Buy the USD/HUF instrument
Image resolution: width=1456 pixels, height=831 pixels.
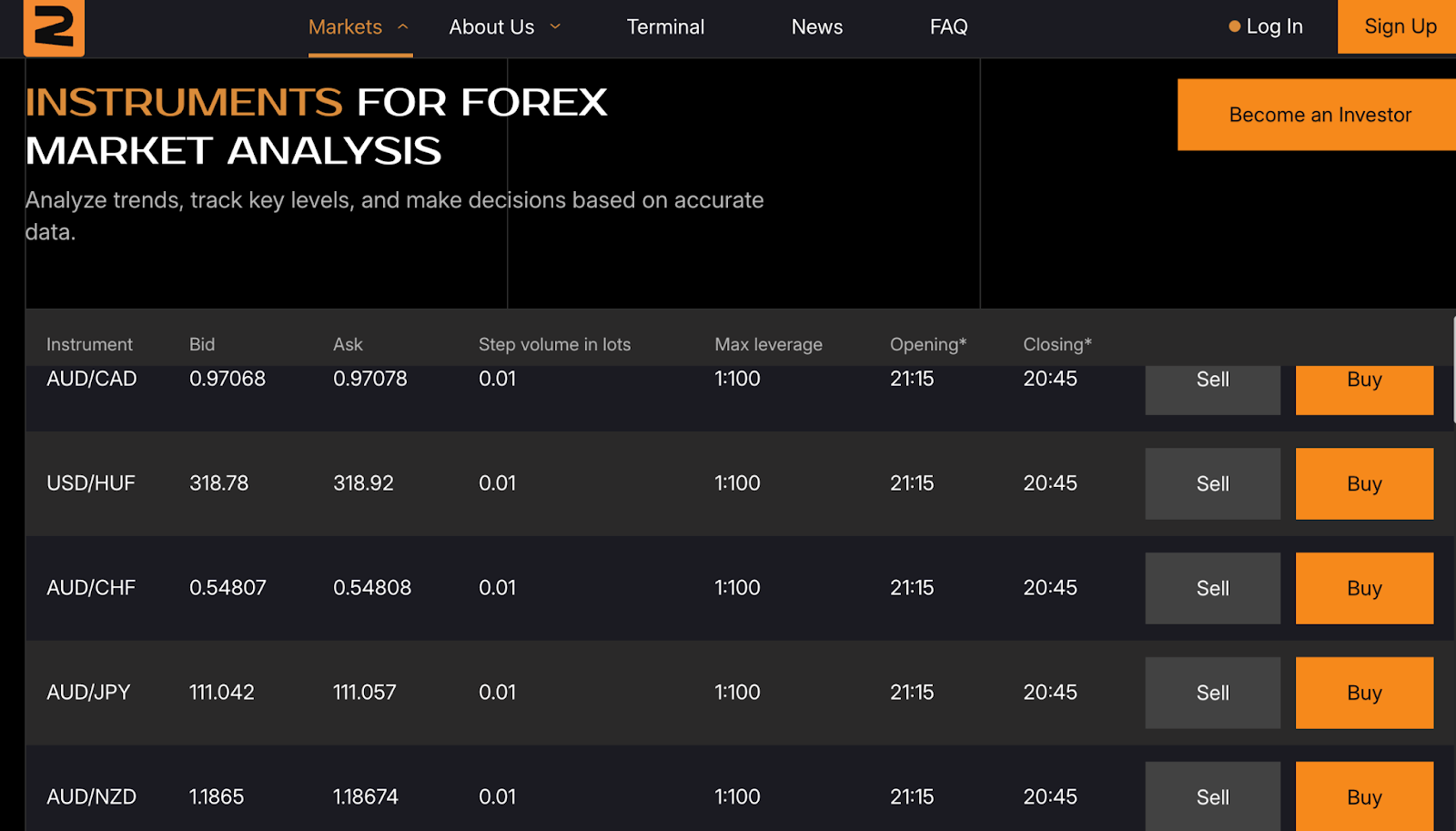(x=1363, y=484)
